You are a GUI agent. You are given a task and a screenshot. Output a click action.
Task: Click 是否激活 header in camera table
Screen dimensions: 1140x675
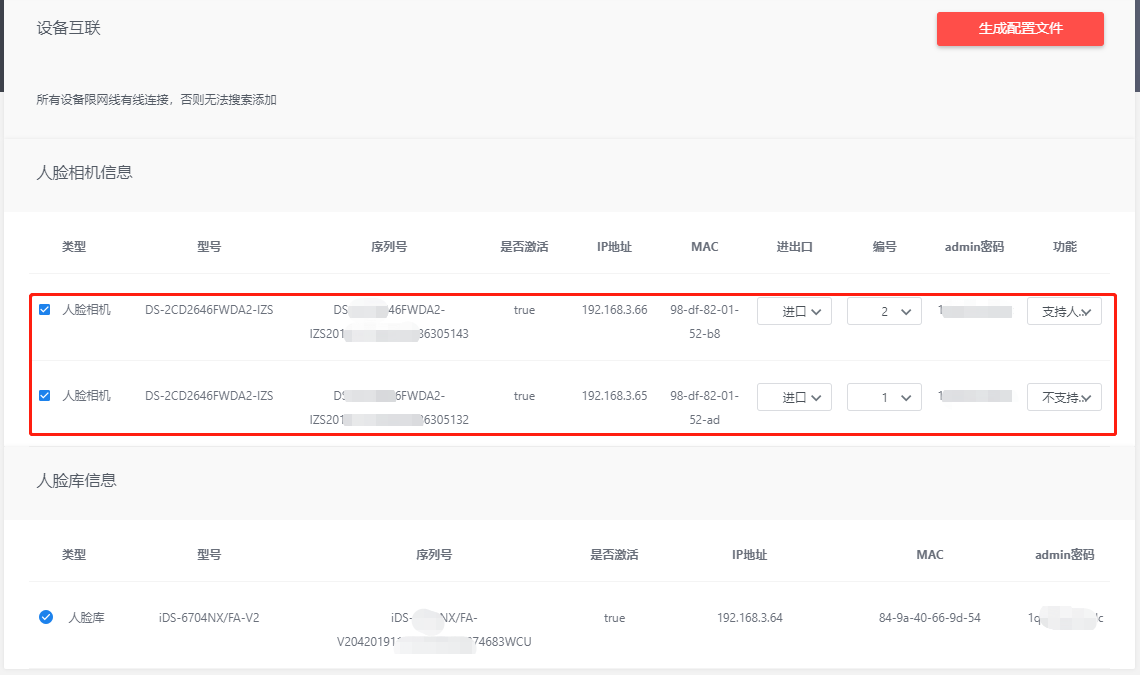point(524,247)
